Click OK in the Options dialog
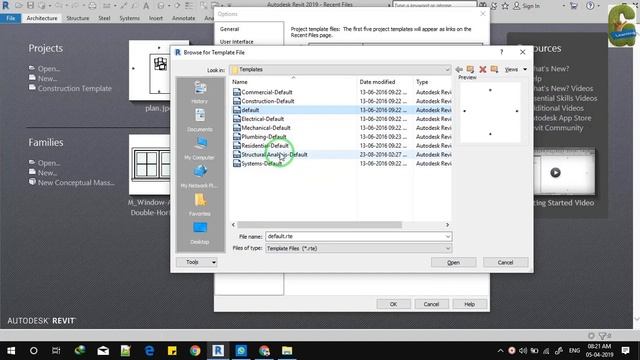Image resolution: width=640 pixels, height=360 pixels. point(393,304)
